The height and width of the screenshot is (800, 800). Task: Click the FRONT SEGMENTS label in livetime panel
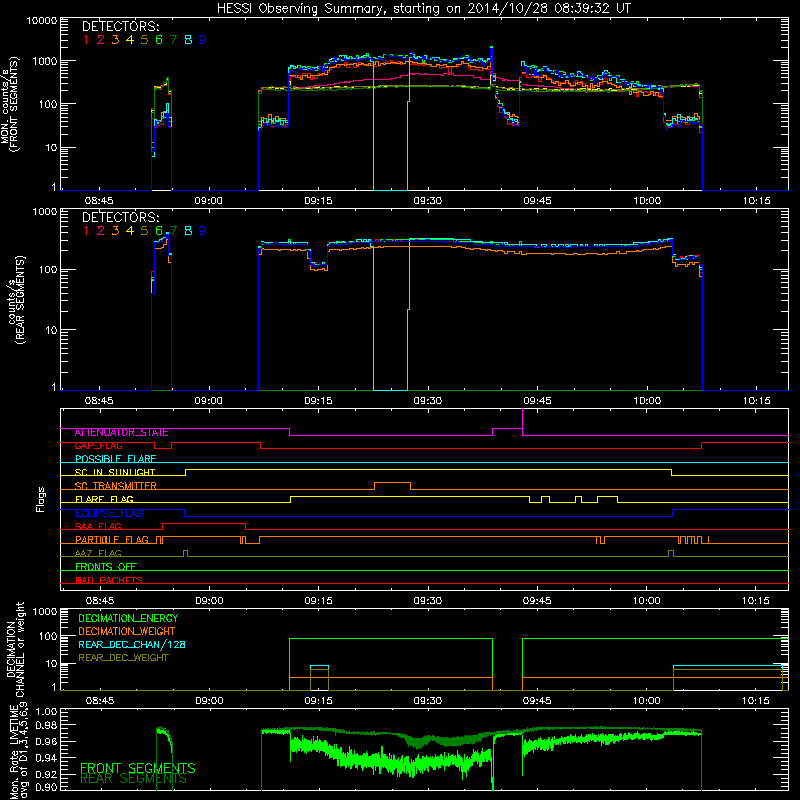coord(138,768)
